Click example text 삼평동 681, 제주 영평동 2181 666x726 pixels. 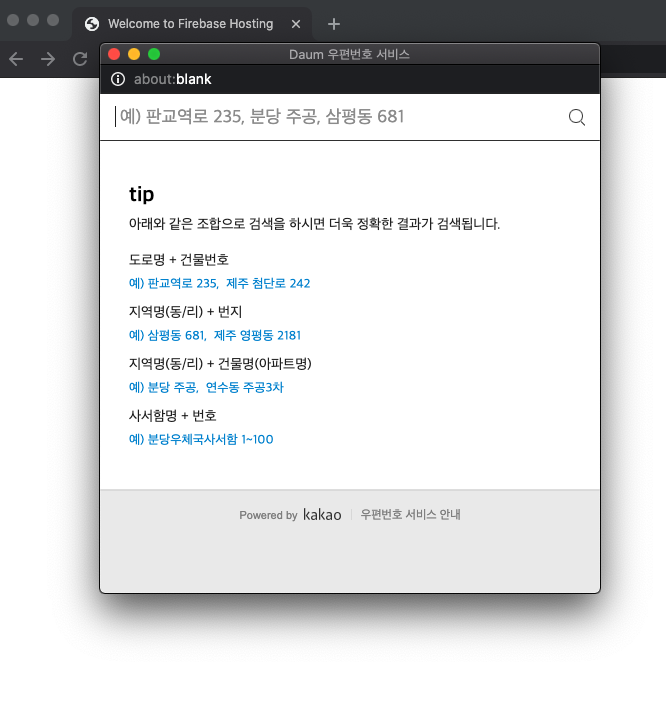(x=215, y=335)
